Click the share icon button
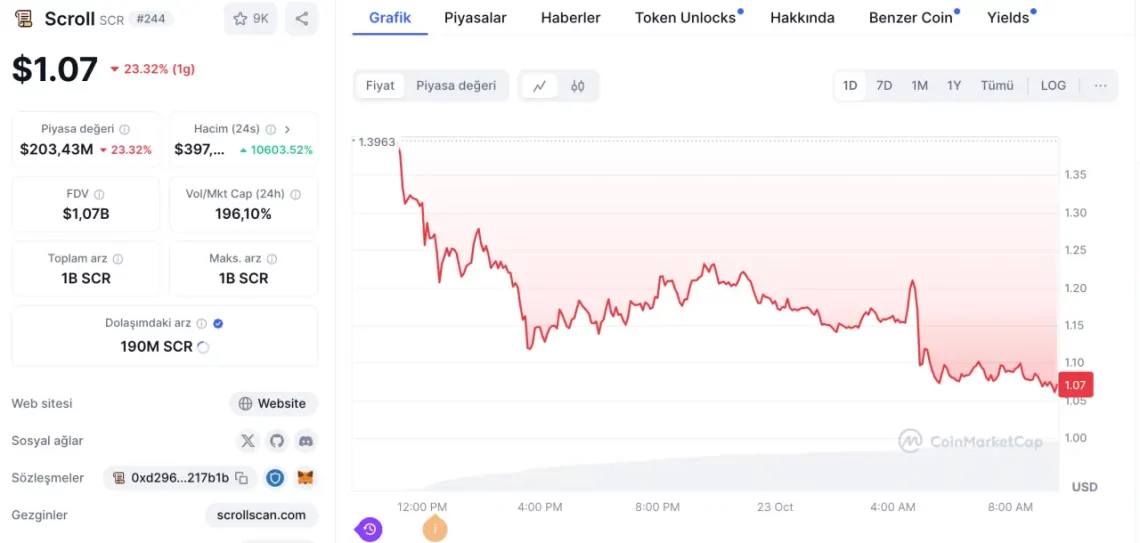The height and width of the screenshot is (543, 1140). [302, 18]
